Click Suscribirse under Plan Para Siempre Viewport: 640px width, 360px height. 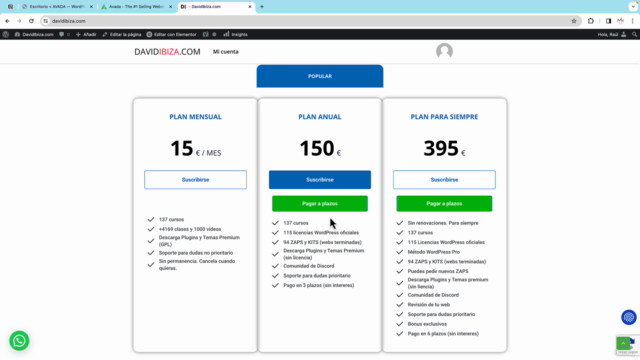tap(444, 180)
